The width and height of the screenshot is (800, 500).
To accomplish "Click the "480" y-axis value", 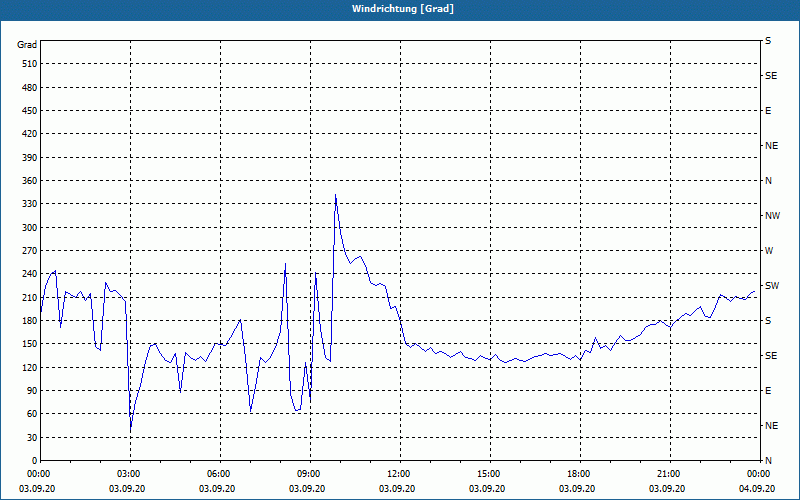I will [x=30, y=87].
